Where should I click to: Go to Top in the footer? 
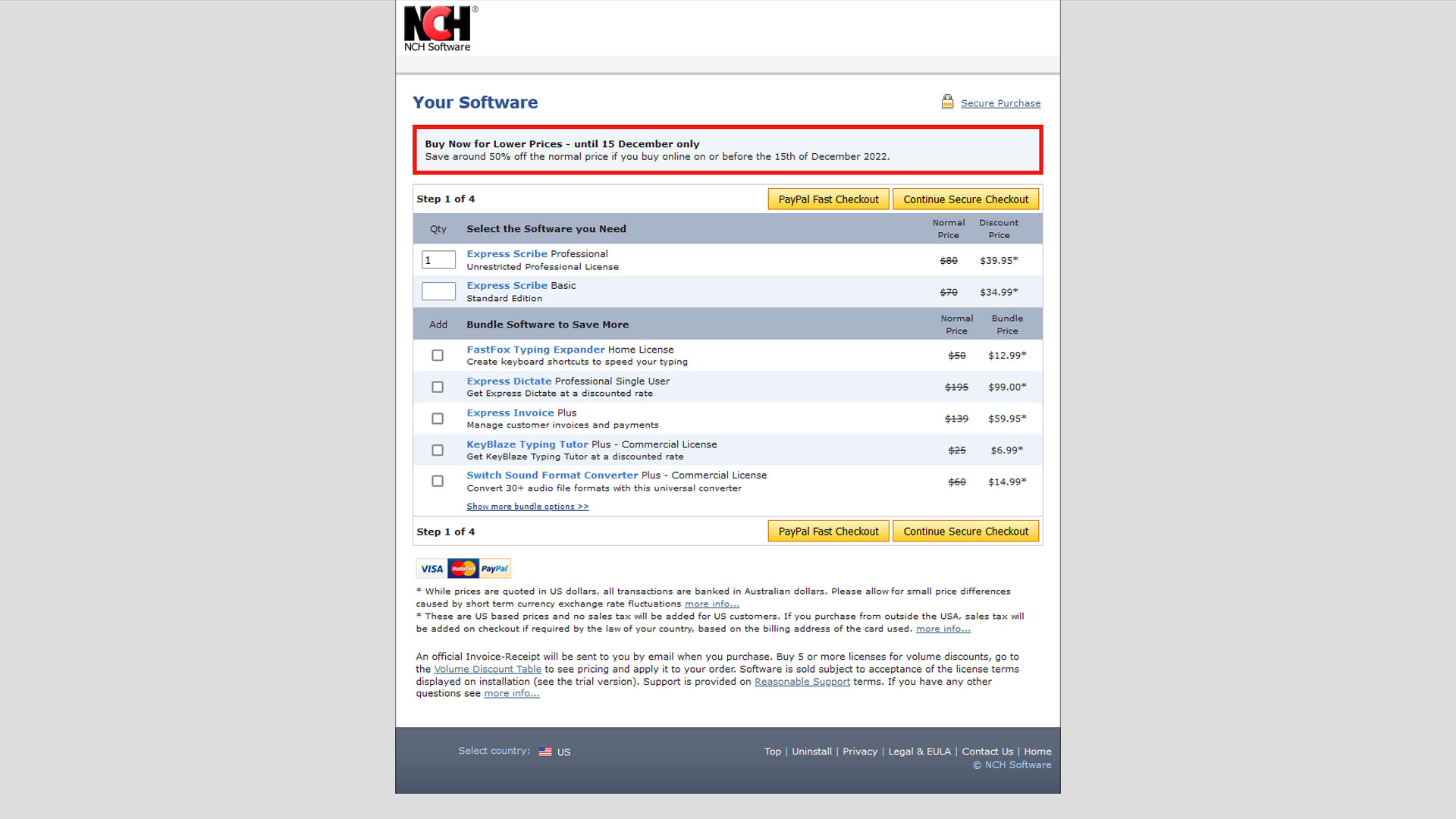click(773, 752)
